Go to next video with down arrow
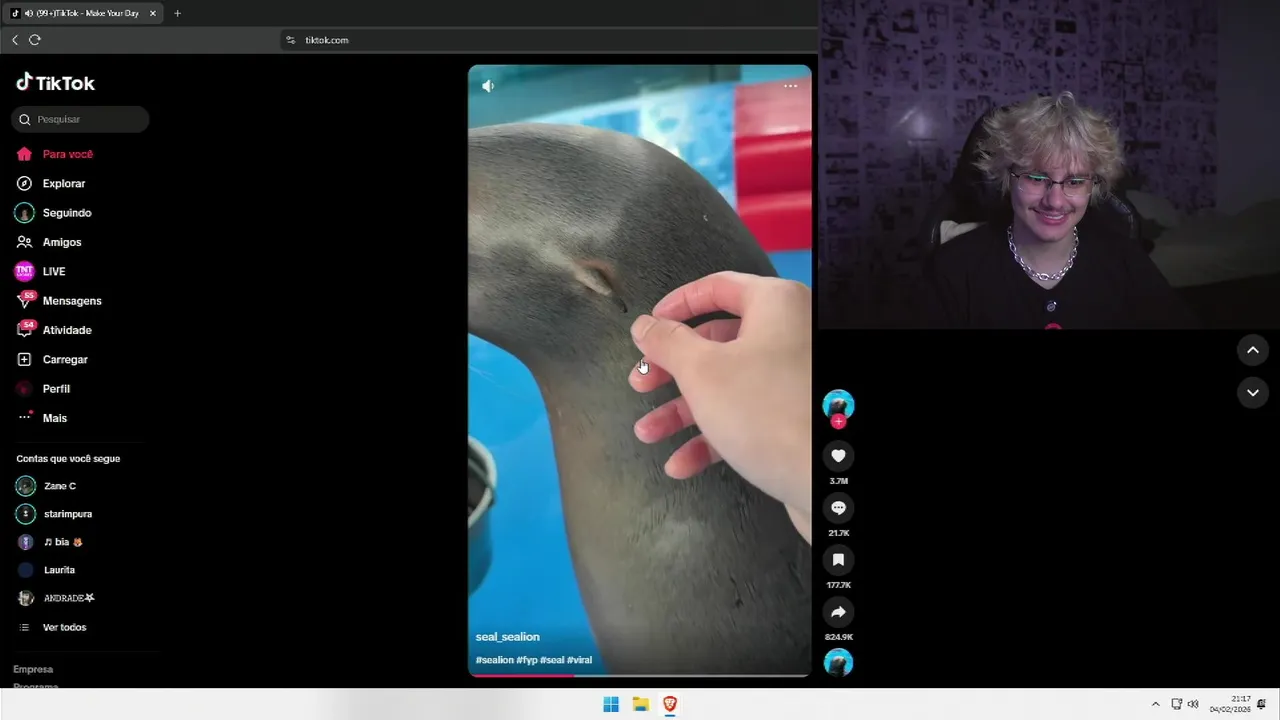 pyautogui.click(x=1253, y=393)
